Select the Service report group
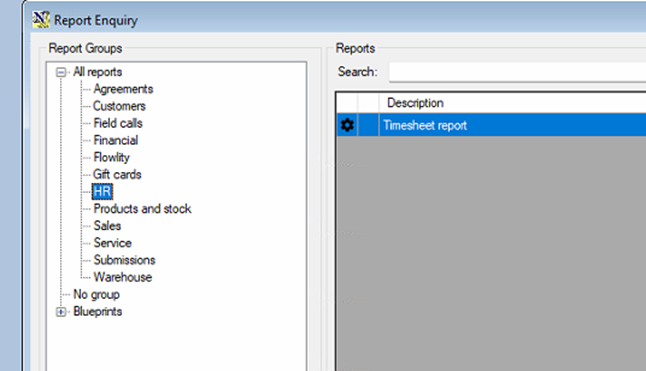Image resolution: width=646 pixels, height=371 pixels. 112,243
